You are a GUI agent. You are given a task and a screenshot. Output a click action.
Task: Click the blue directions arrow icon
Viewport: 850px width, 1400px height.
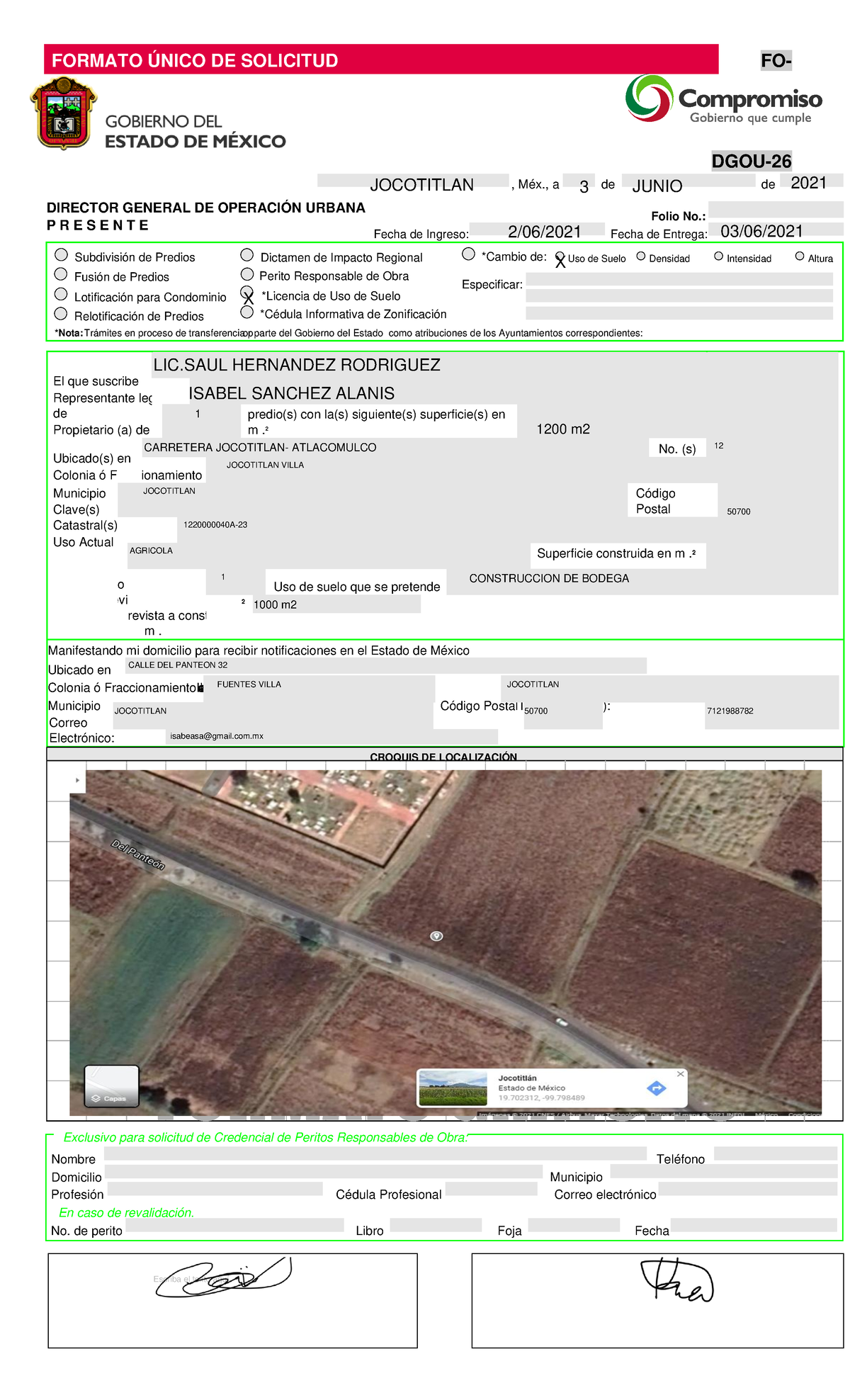657,1088
